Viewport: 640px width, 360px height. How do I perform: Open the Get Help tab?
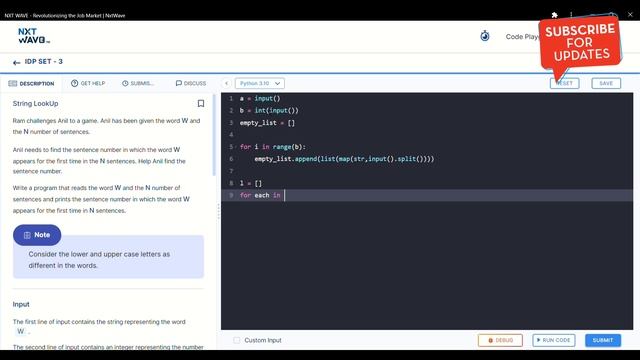88,83
